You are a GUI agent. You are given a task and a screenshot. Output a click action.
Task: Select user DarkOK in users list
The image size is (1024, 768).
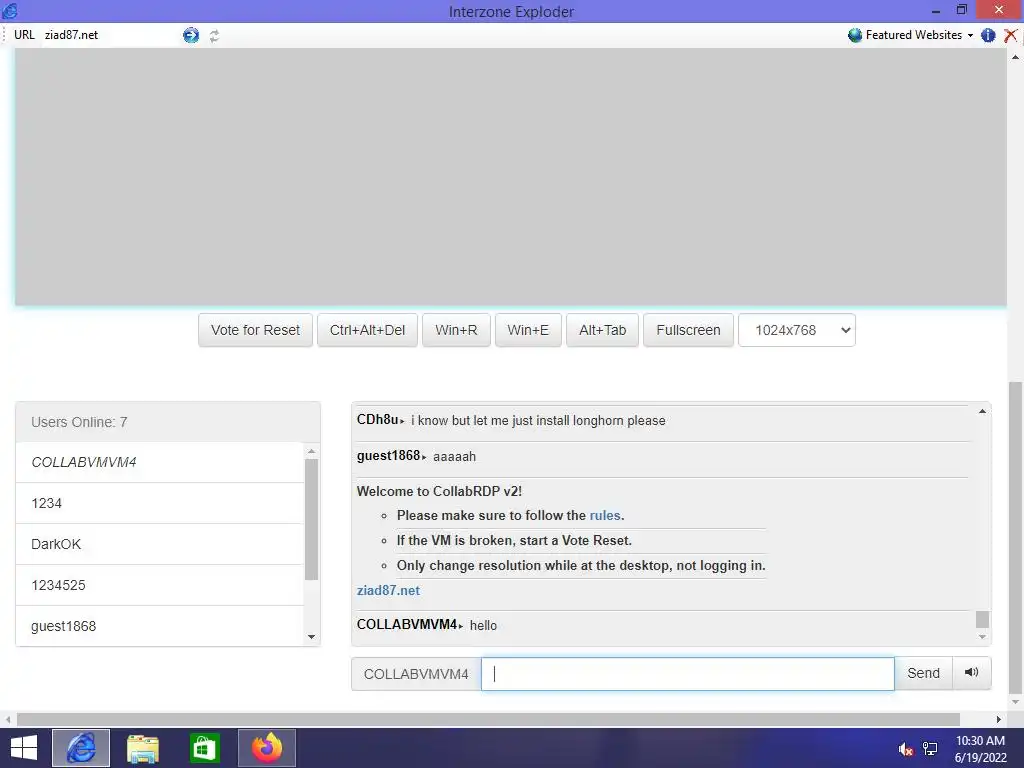(x=160, y=544)
